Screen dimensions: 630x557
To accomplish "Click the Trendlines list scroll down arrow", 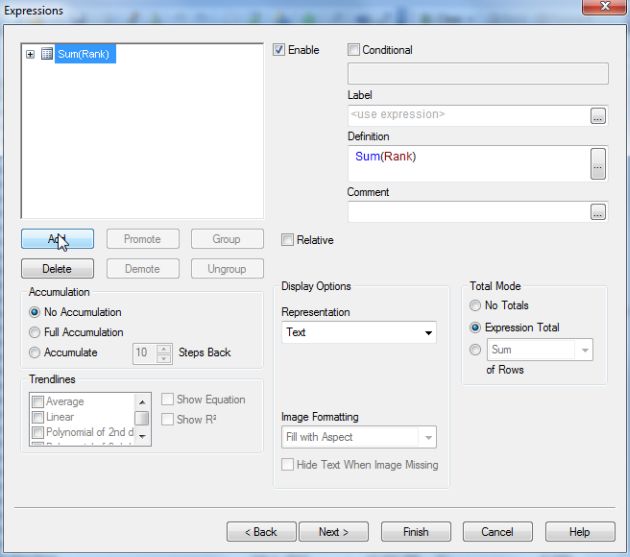I will pos(142,436).
